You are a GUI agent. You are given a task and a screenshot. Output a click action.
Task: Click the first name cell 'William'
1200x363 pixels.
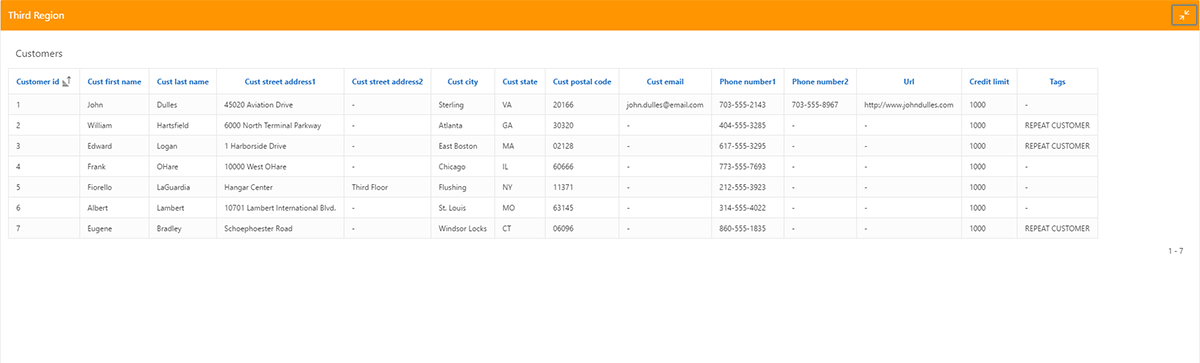[100, 125]
